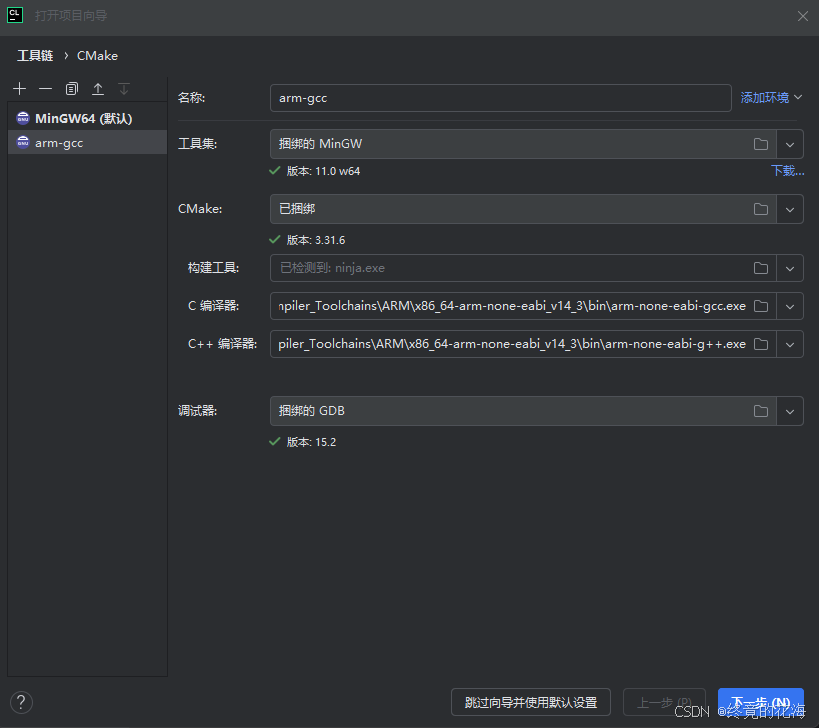Viewport: 819px width, 728px height.
Task: Copy the selected toolchain
Action: tap(72, 89)
